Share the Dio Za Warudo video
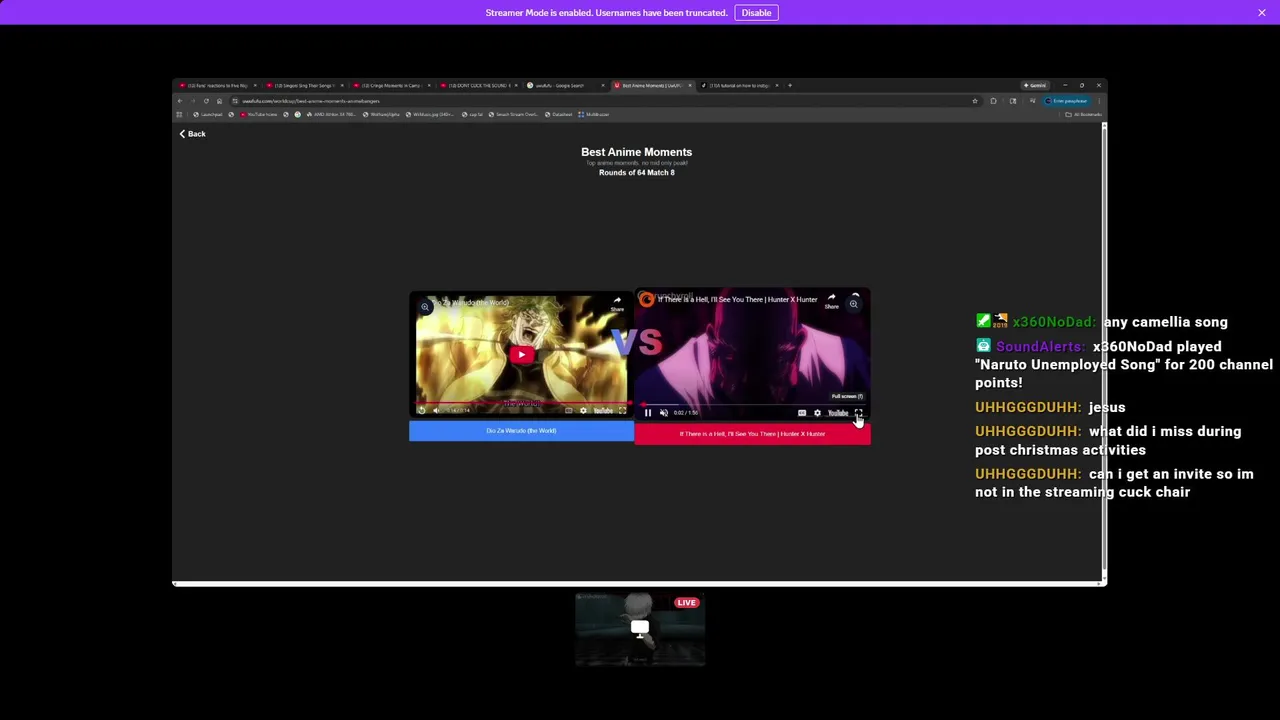 tap(617, 303)
